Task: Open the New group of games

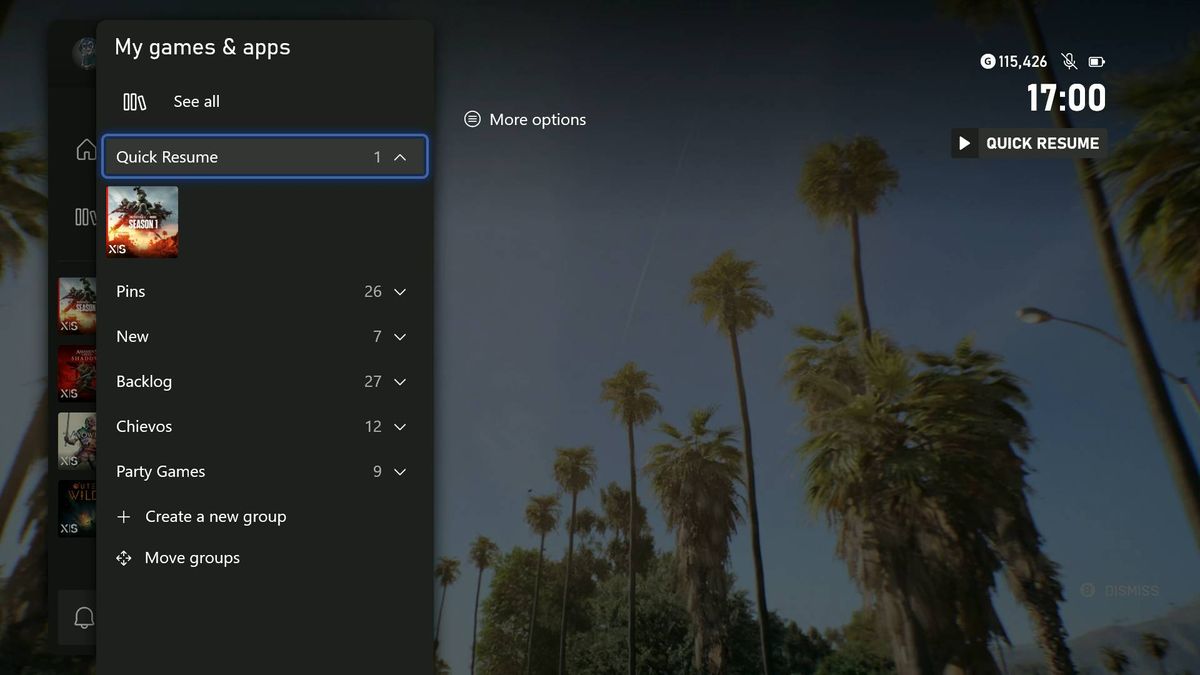Action: (399, 336)
